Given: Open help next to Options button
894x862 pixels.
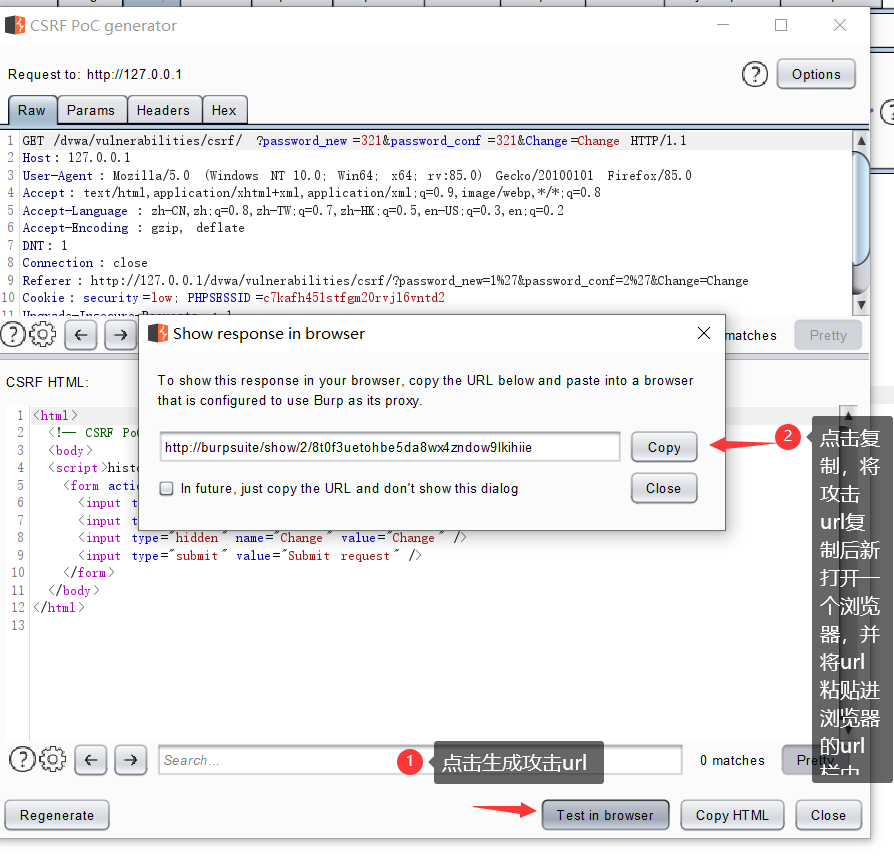Looking at the screenshot, I should point(754,74).
